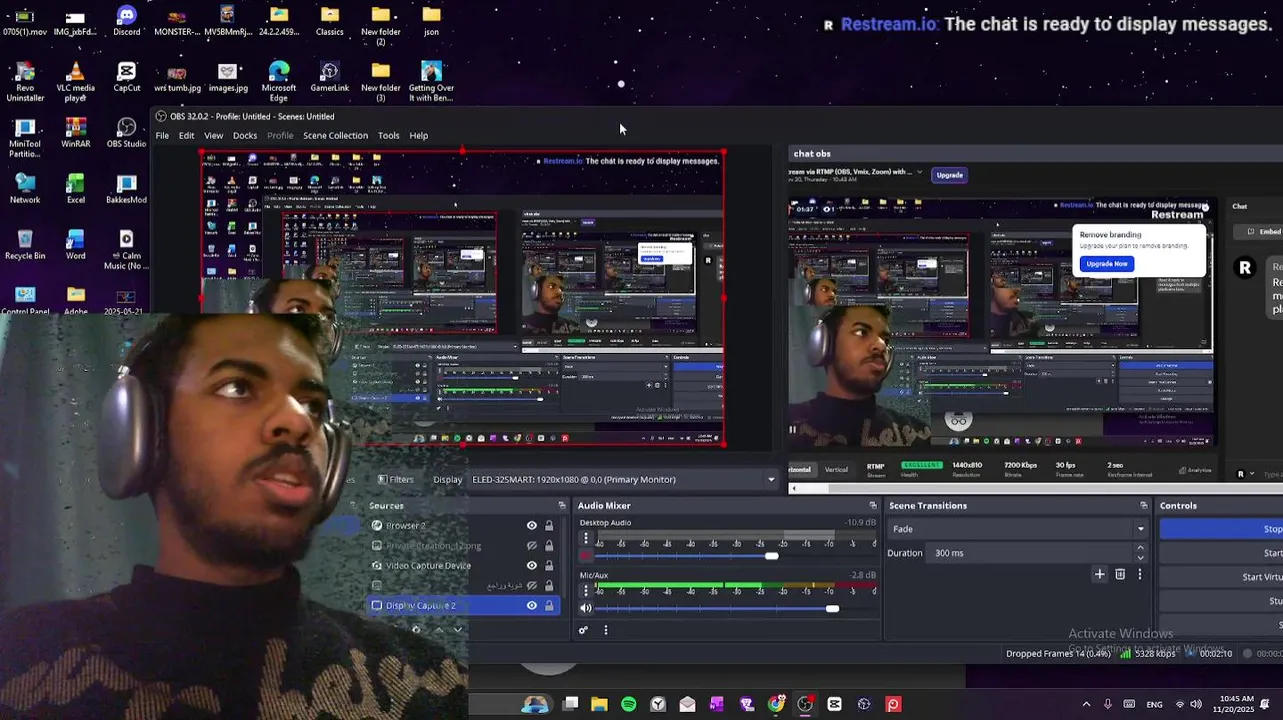Click the Upgrade button in chat obs dock
The width and height of the screenshot is (1283, 720).
(949, 175)
